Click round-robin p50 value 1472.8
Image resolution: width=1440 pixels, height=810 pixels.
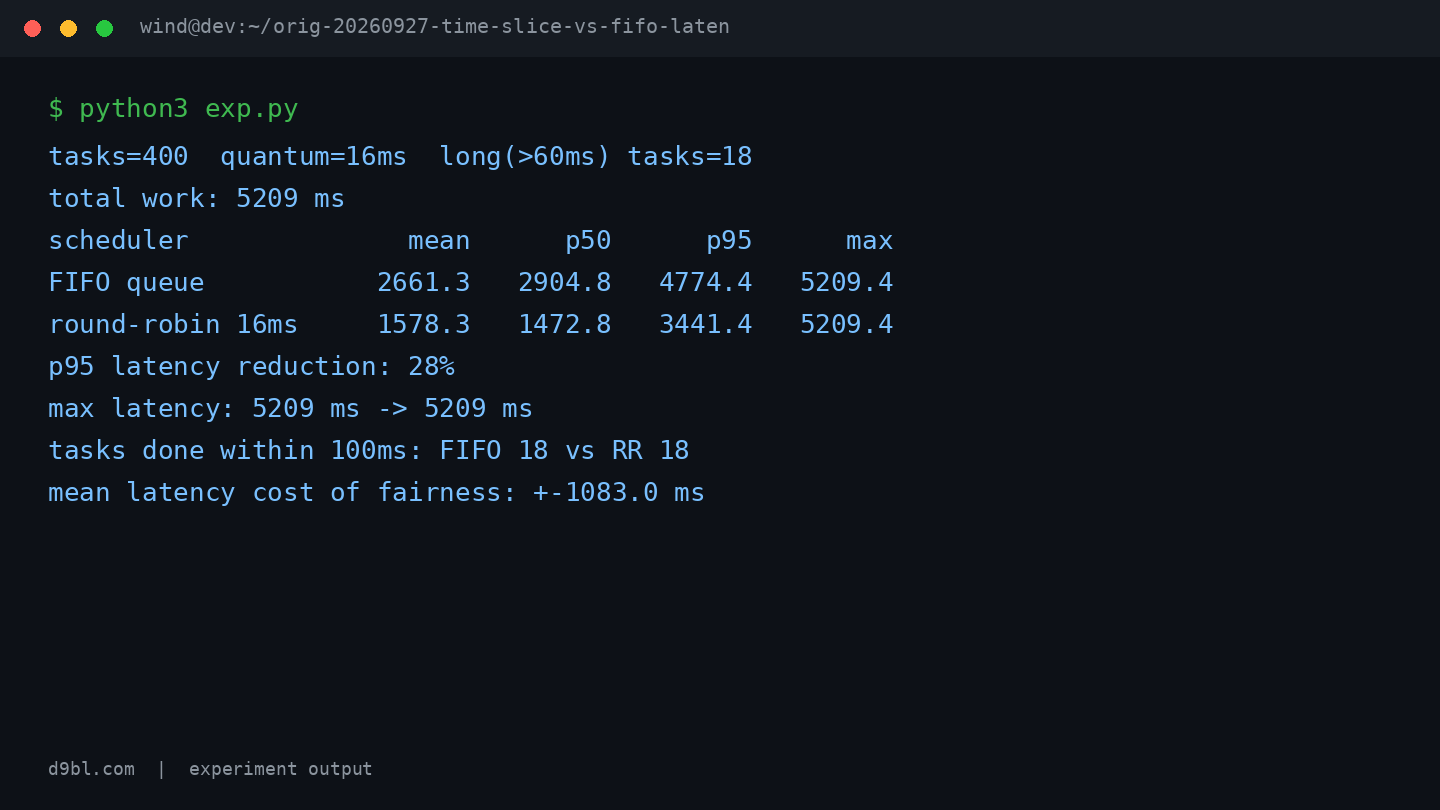click(x=564, y=325)
